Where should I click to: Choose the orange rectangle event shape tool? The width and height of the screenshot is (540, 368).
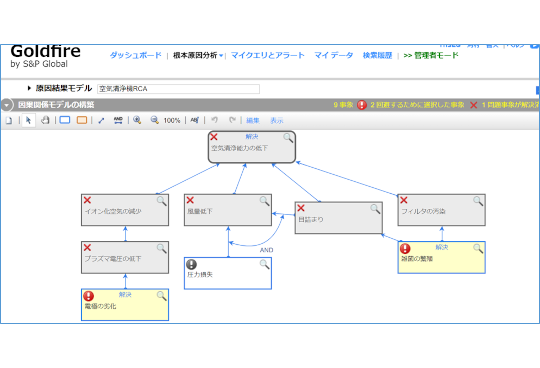tap(82, 120)
